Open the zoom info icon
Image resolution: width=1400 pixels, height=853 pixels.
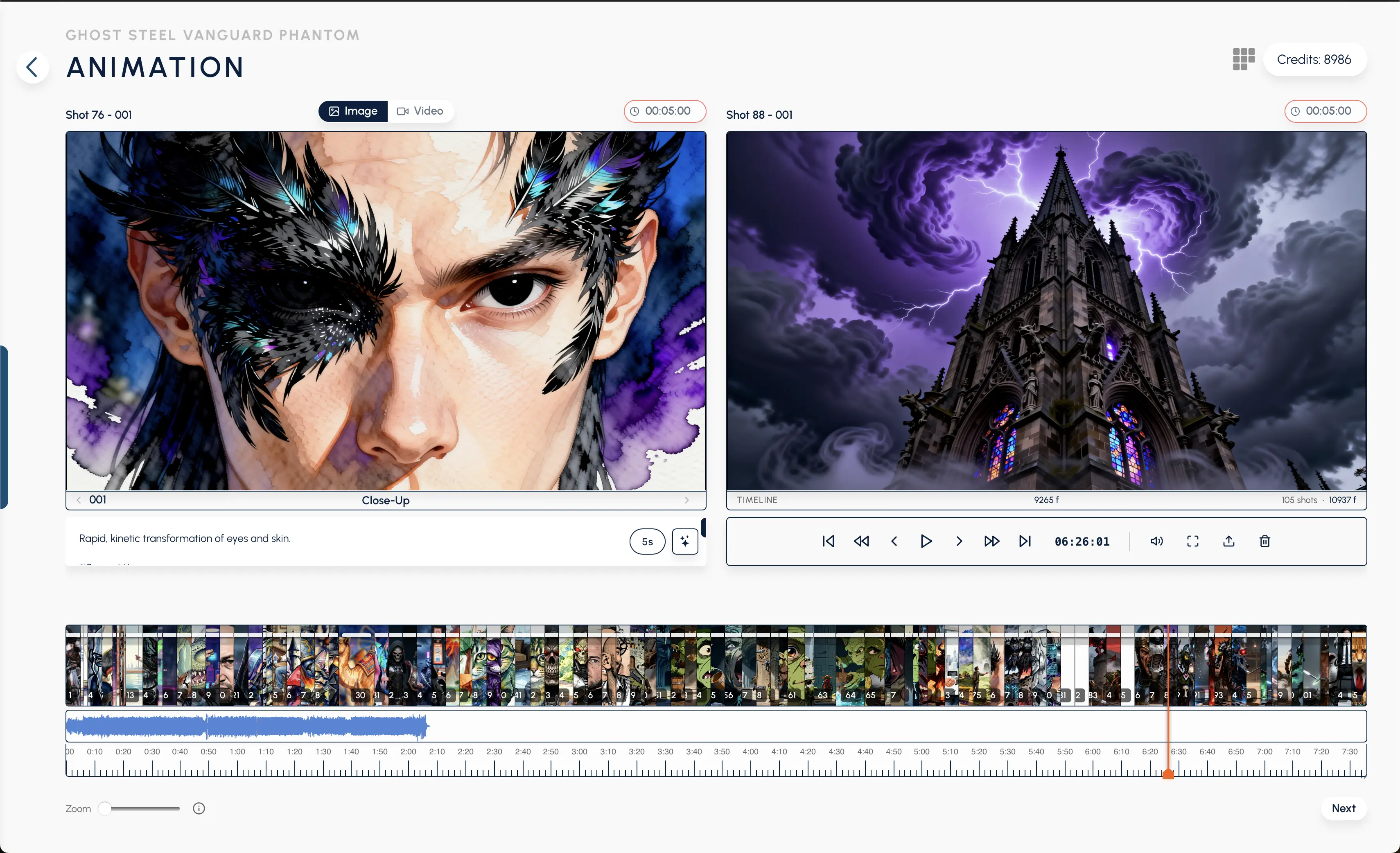click(x=199, y=808)
